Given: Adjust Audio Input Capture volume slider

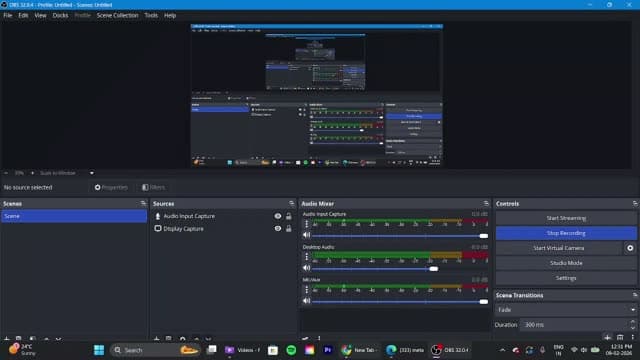Looking at the screenshot, I should (x=400, y=236).
